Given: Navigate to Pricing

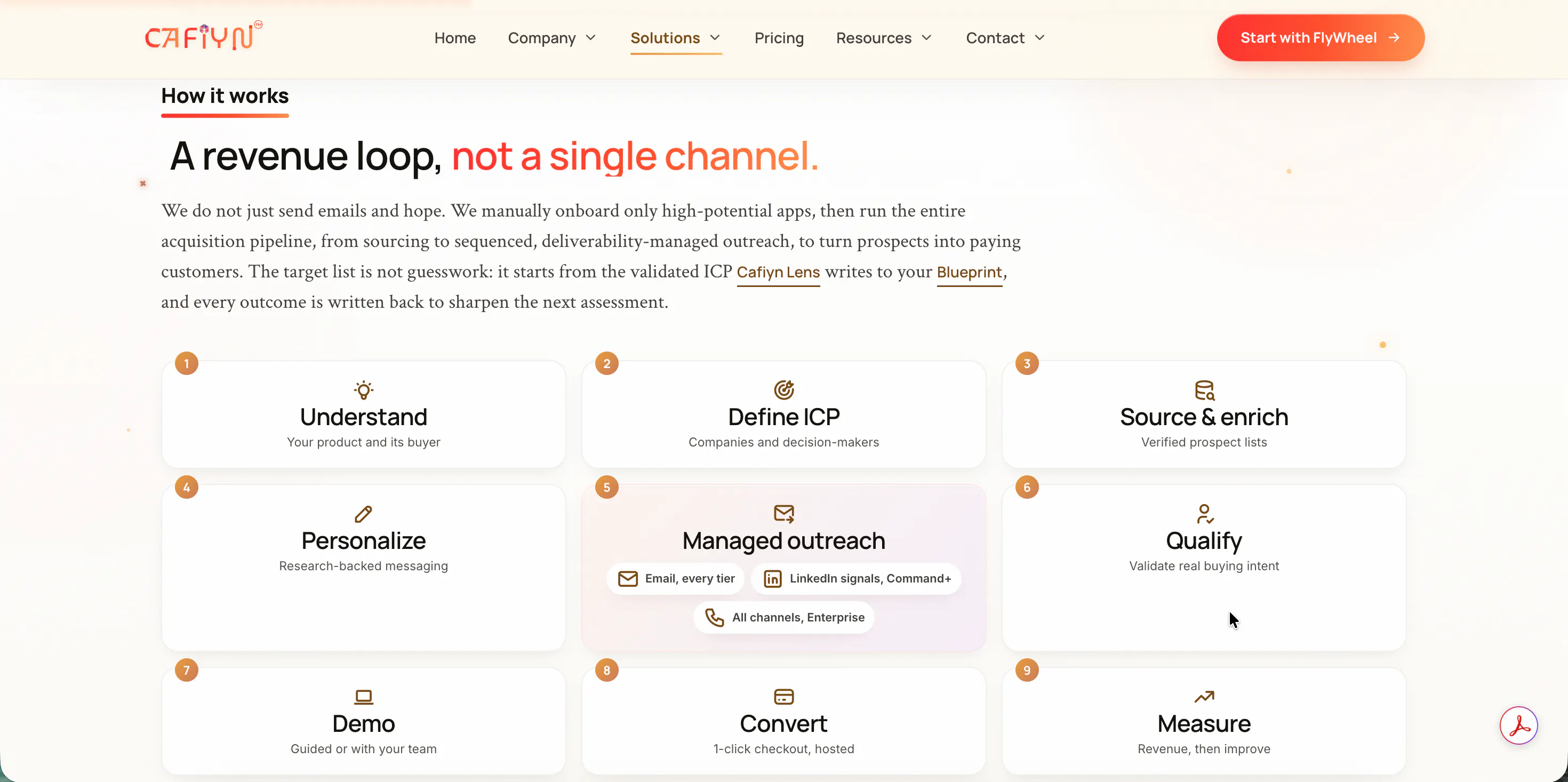Looking at the screenshot, I should pos(779,38).
